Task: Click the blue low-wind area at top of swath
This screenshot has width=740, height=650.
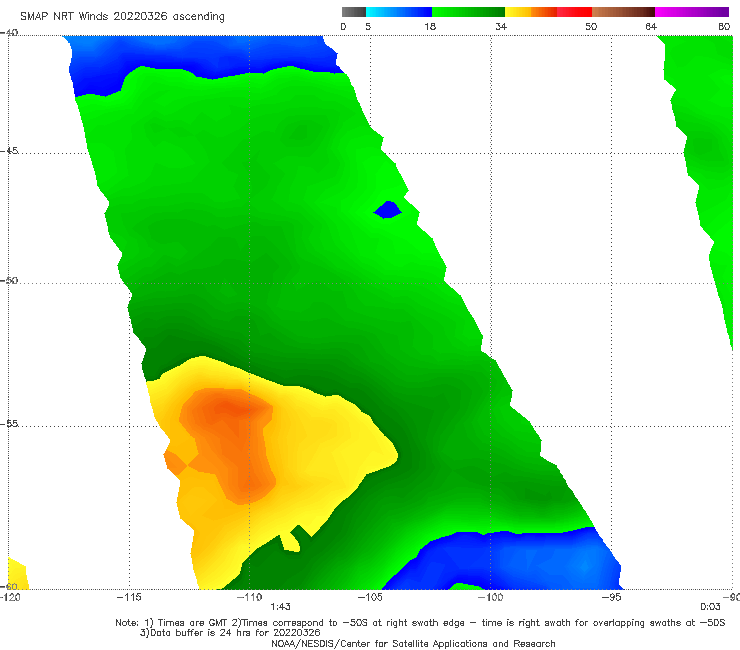Action: tap(203, 59)
